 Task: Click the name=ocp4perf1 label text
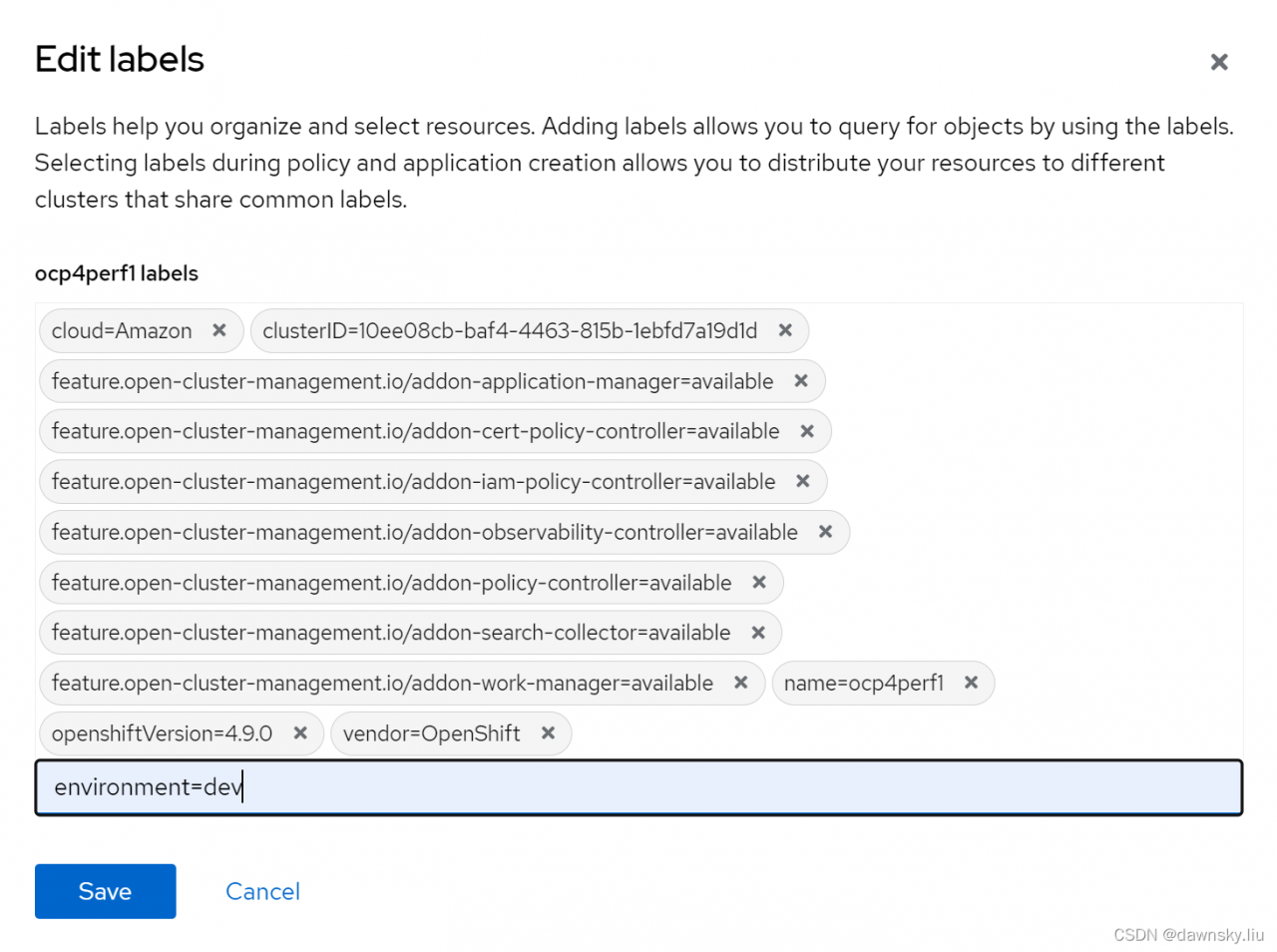[863, 684]
